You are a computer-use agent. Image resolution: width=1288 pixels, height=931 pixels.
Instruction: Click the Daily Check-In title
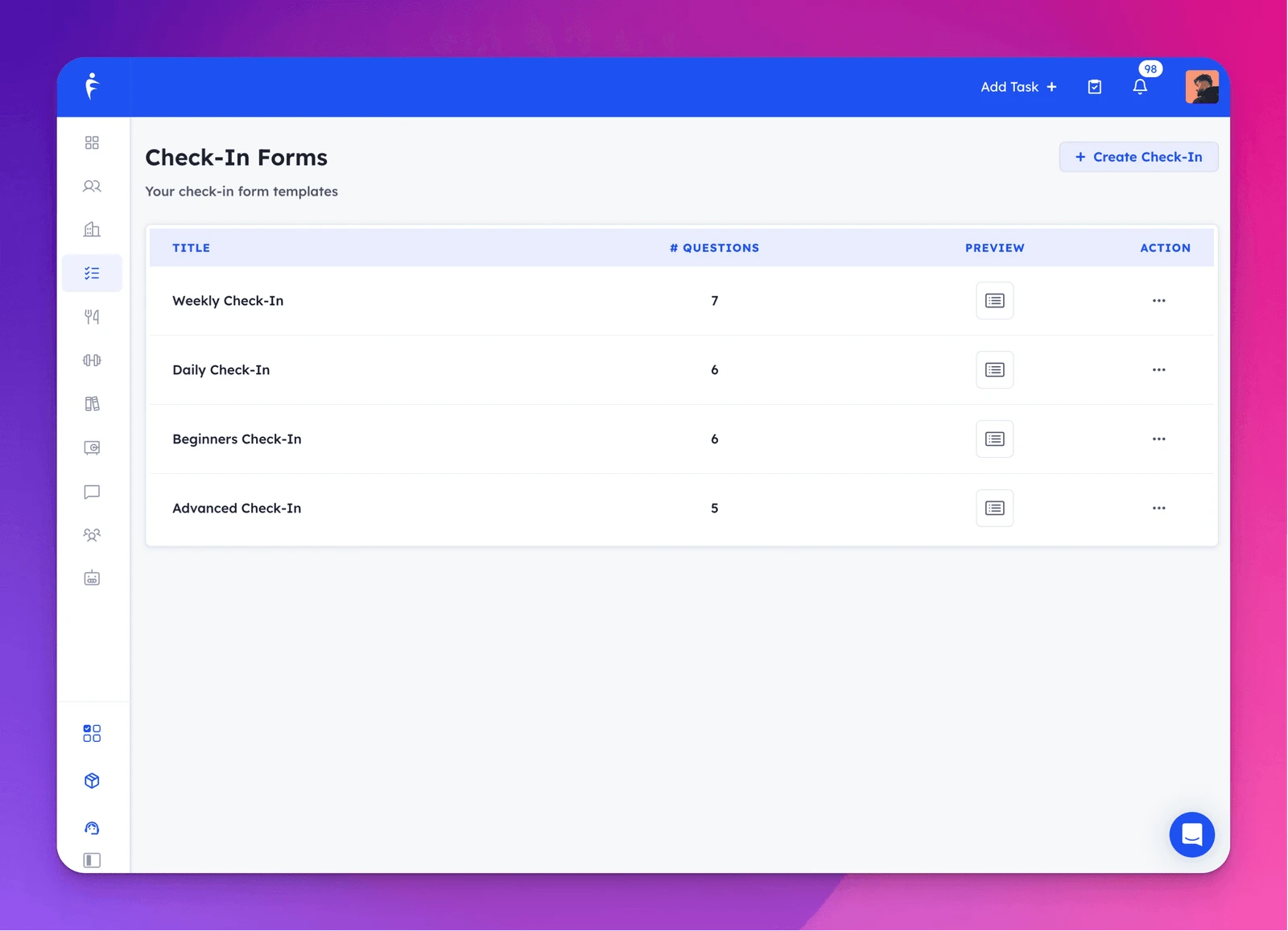[221, 369]
